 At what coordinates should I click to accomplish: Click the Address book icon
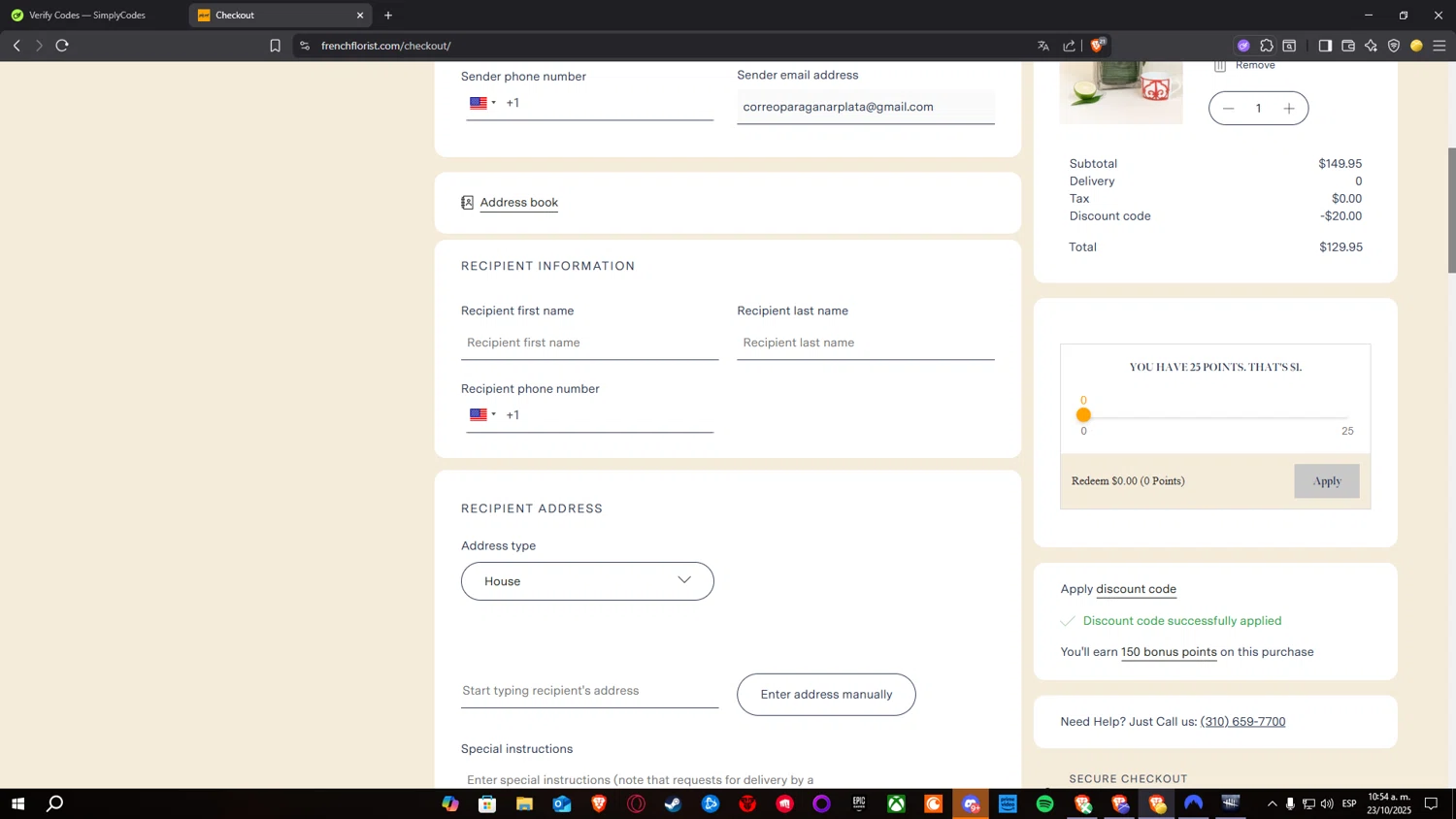point(468,203)
